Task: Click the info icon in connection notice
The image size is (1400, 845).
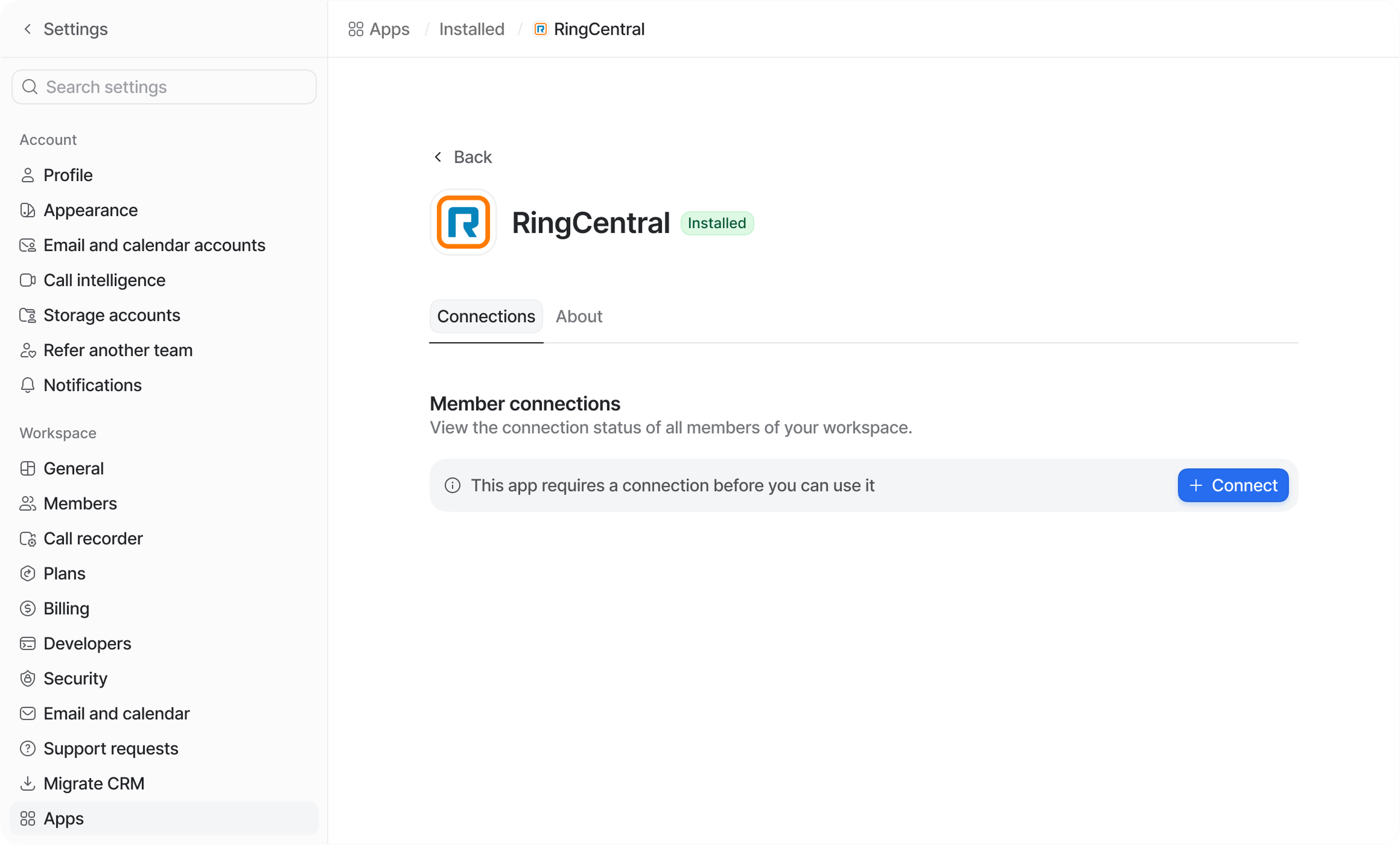Action: pos(452,485)
